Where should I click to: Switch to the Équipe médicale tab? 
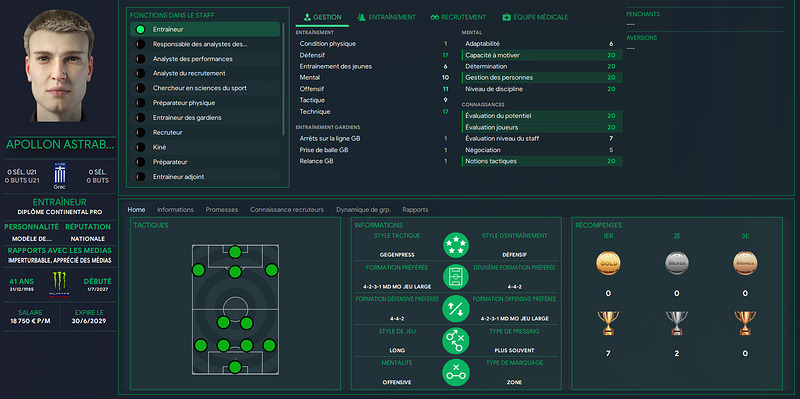click(535, 17)
